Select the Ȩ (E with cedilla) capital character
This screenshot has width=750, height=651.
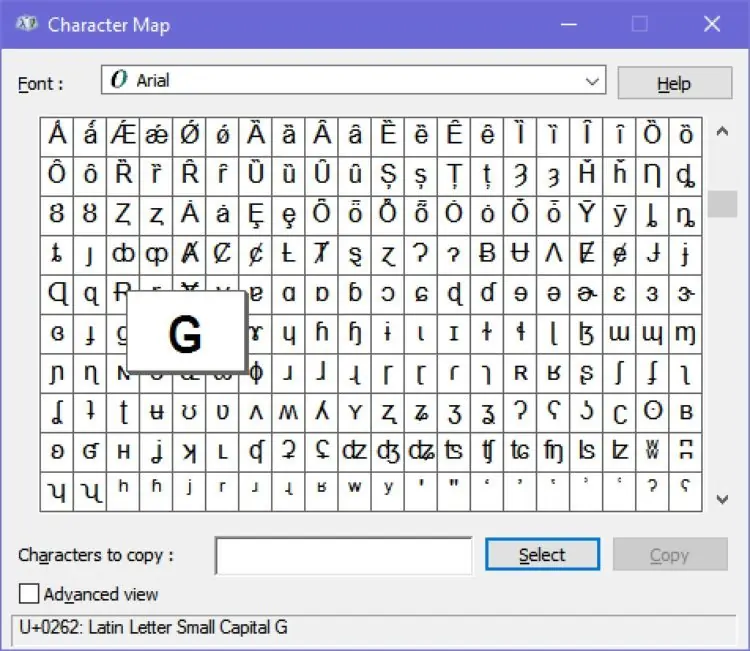(x=255, y=216)
